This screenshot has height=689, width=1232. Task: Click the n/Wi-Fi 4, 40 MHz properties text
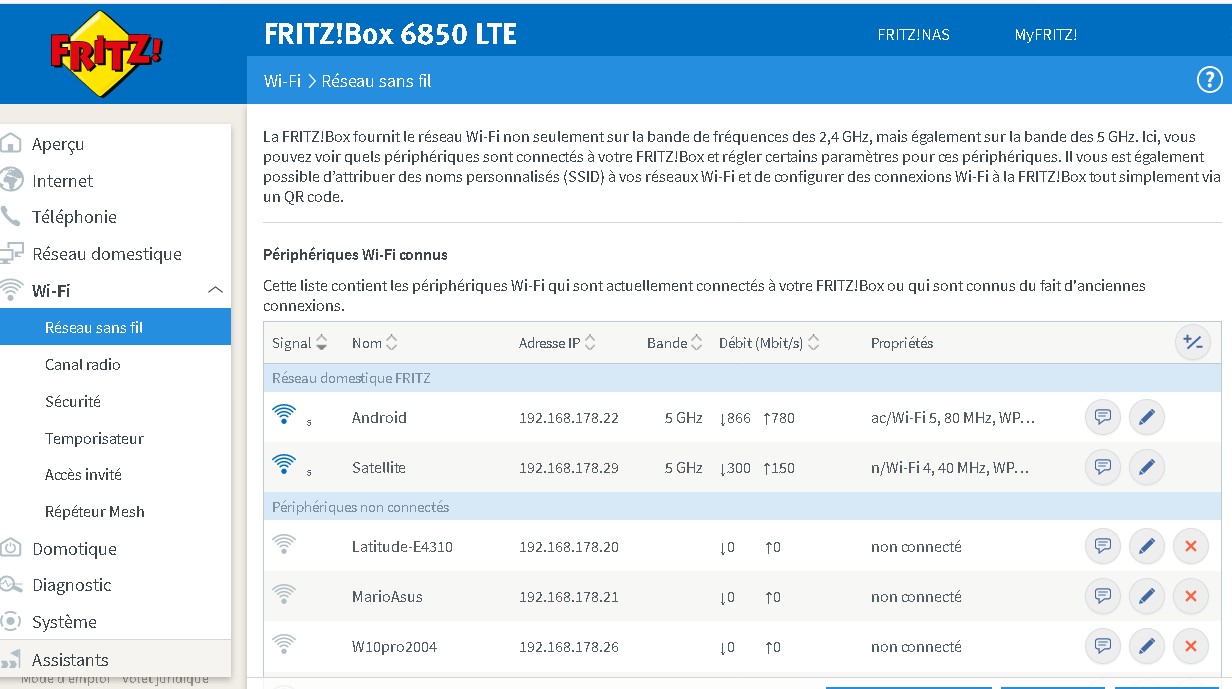point(950,468)
